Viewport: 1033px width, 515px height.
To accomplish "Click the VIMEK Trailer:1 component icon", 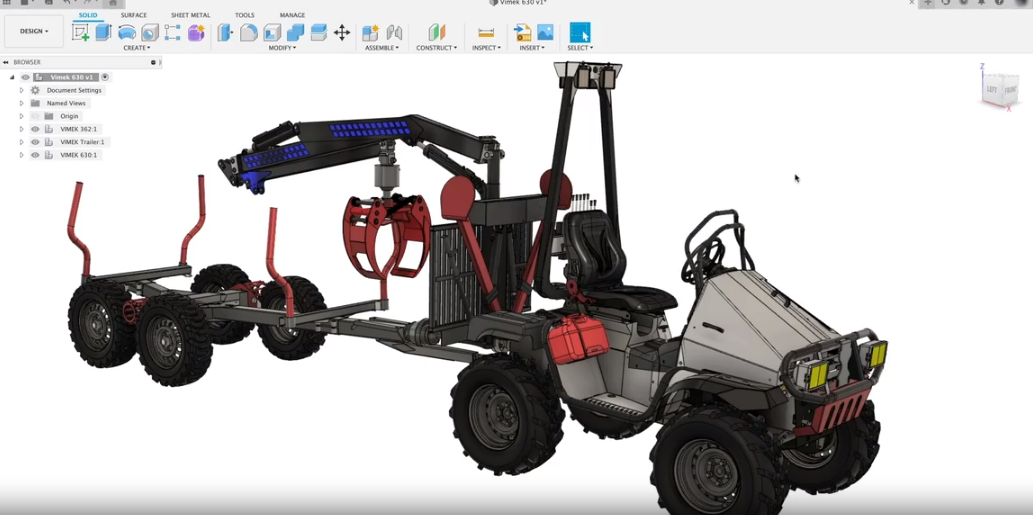I will 49,142.
